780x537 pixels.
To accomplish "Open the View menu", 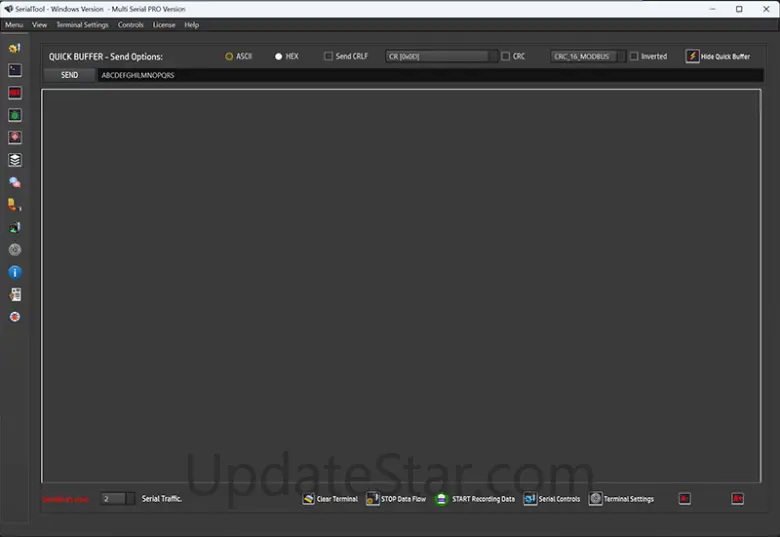I will [x=39, y=25].
